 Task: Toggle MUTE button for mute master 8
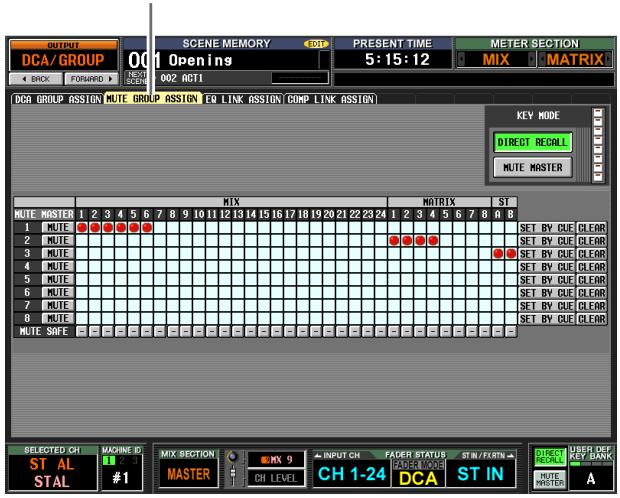(58, 319)
